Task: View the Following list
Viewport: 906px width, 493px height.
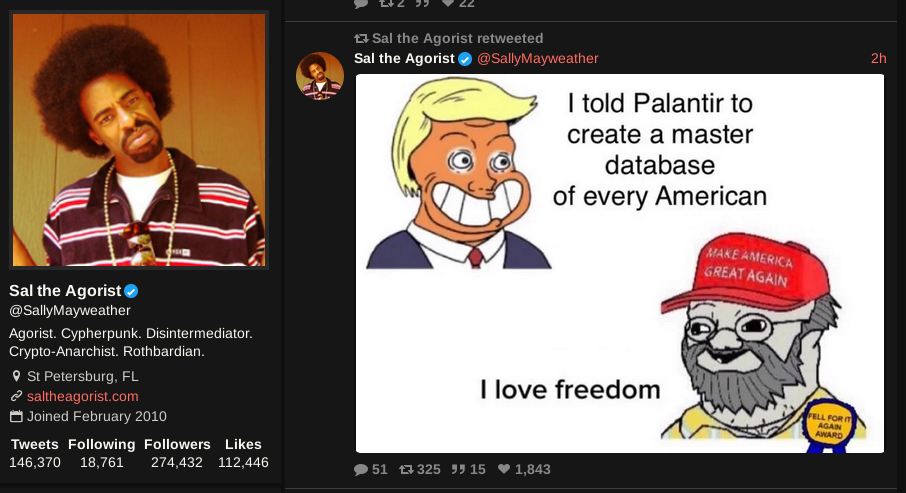Action: (x=101, y=453)
